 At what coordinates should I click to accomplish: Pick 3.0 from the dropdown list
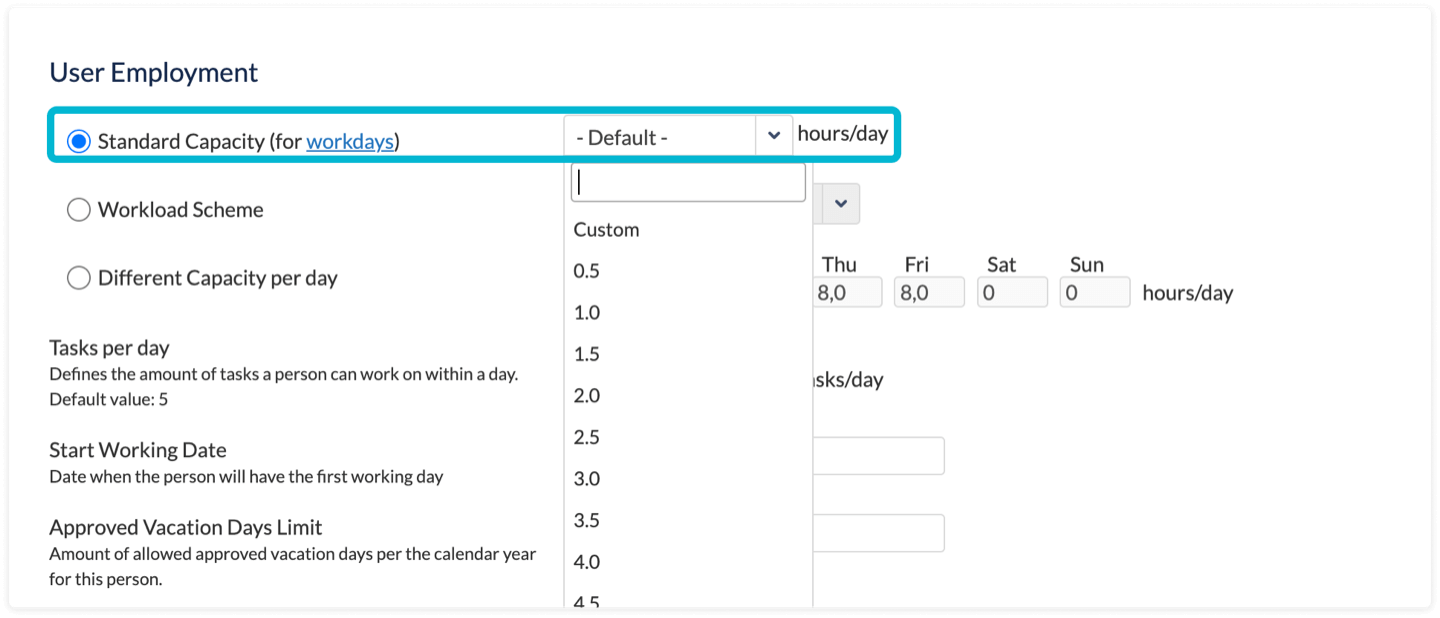click(587, 479)
